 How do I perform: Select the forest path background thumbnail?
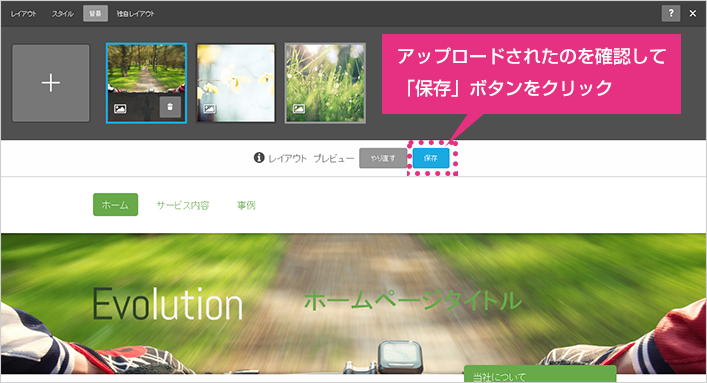pos(147,83)
